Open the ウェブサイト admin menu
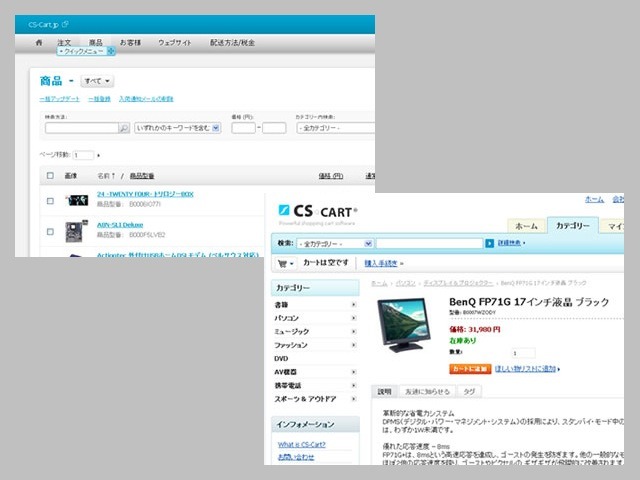 [x=175, y=42]
